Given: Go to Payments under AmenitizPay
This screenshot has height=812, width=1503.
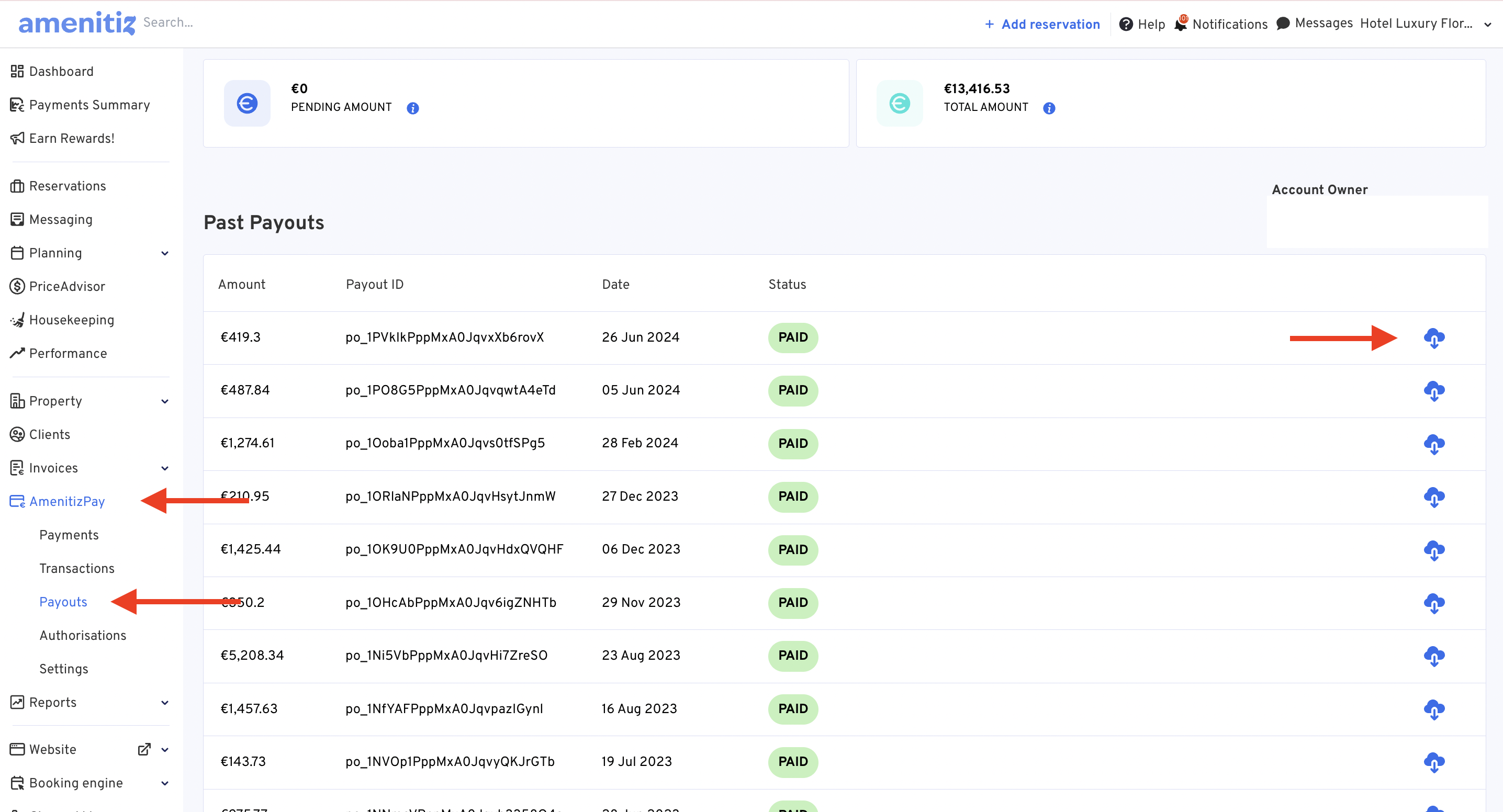Looking at the screenshot, I should (69, 535).
